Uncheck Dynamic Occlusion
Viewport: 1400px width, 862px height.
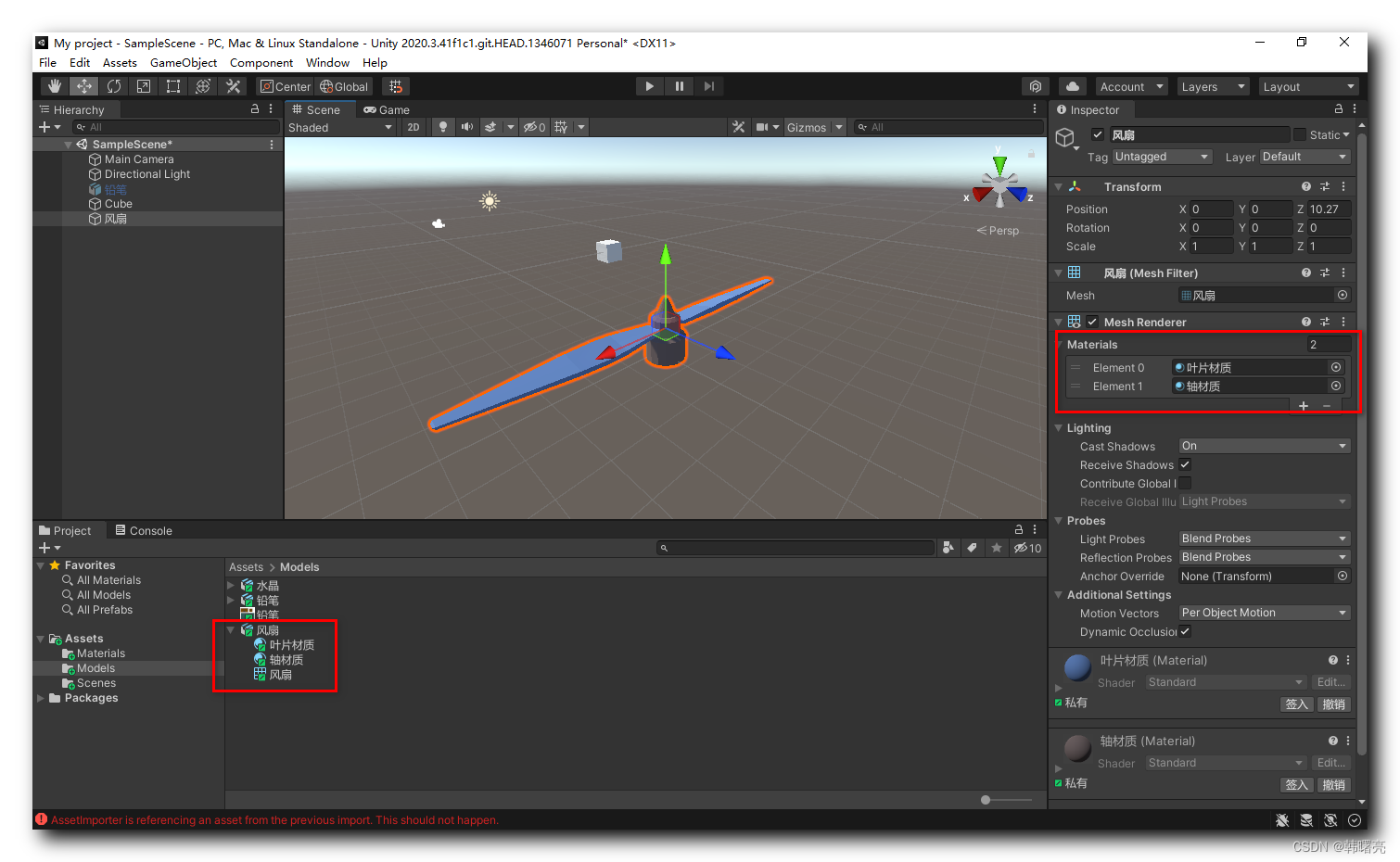[x=1185, y=631]
